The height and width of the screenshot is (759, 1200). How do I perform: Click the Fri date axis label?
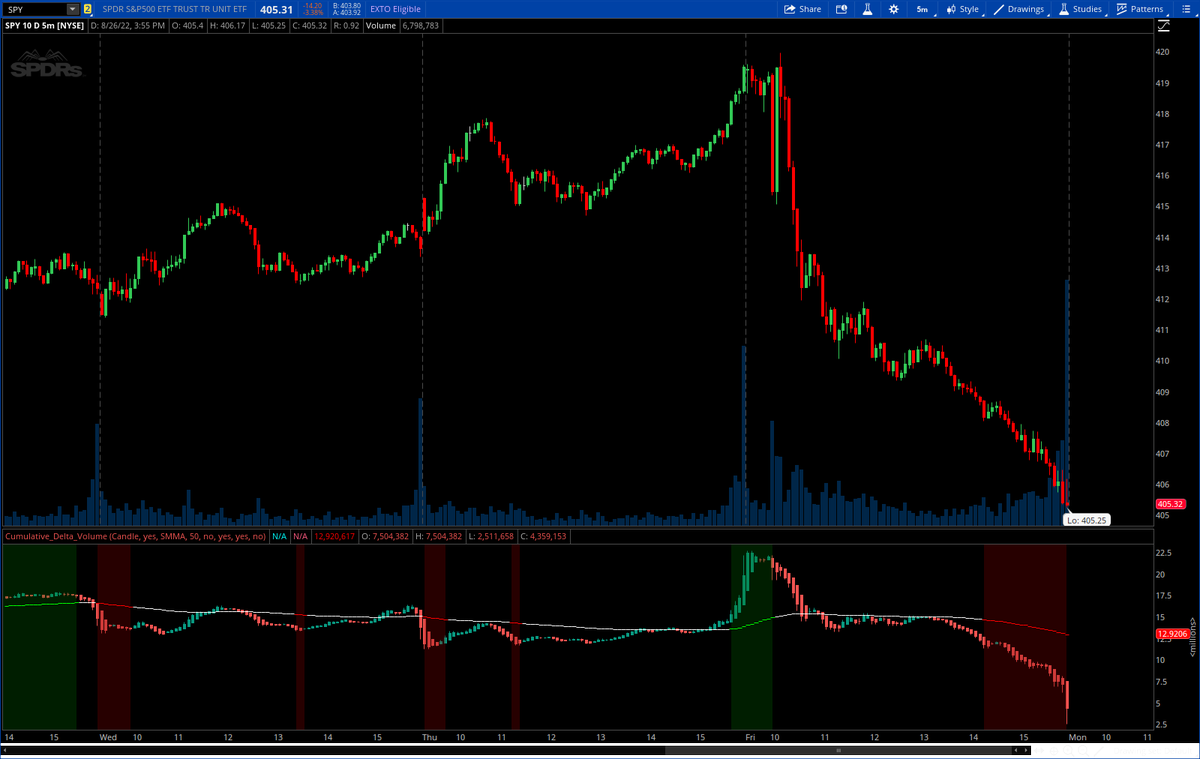(750, 737)
